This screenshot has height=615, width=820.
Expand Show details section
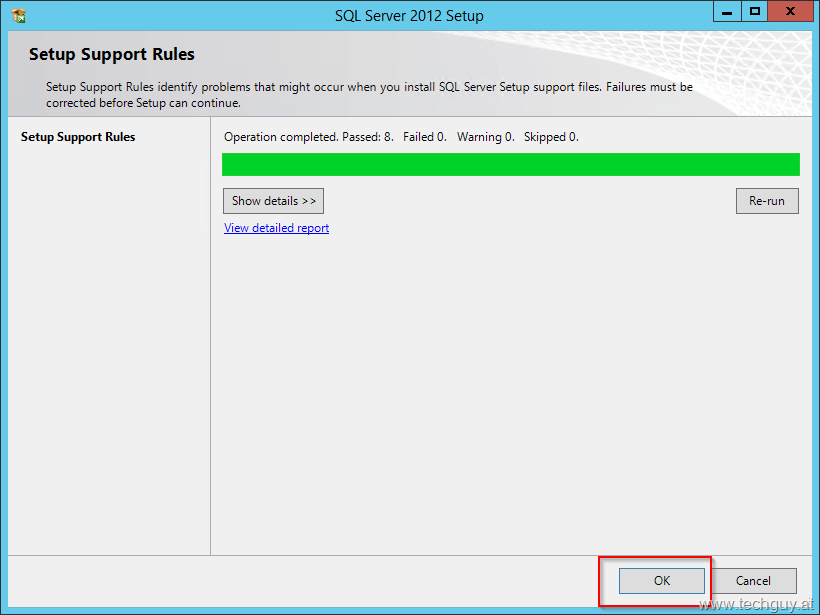[274, 201]
